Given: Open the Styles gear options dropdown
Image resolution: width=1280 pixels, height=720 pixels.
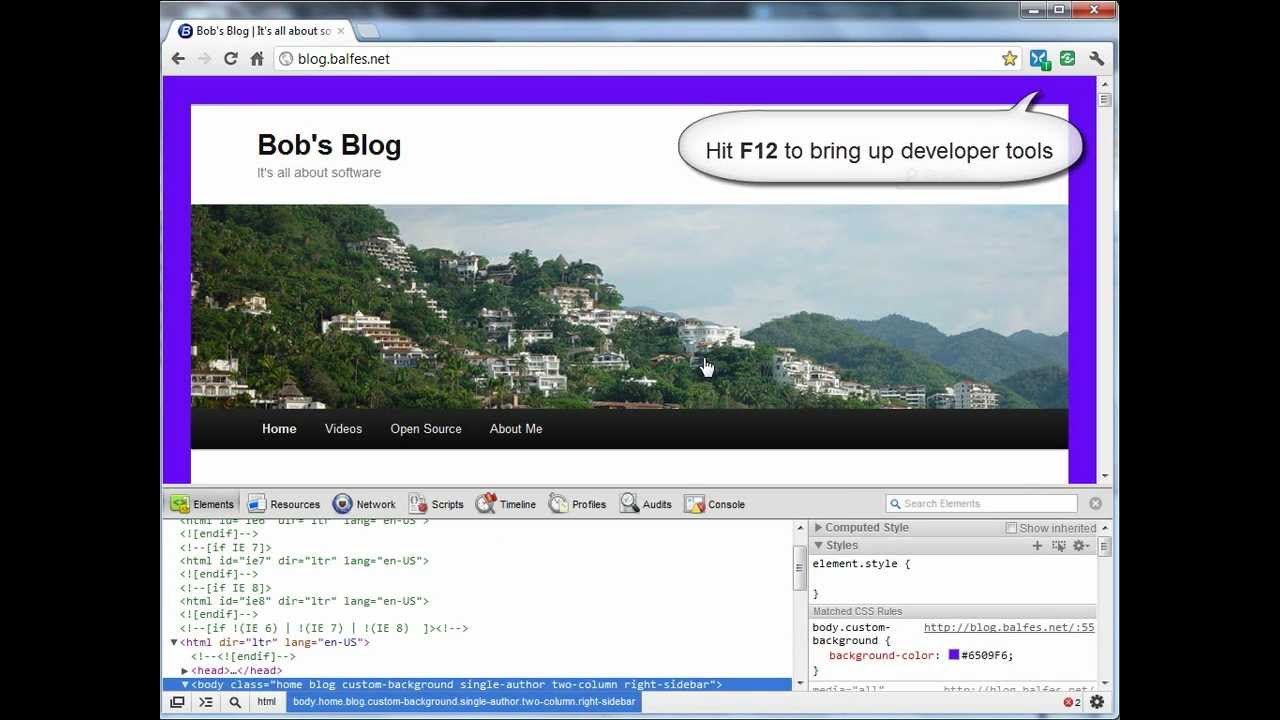Looking at the screenshot, I should (x=1080, y=545).
